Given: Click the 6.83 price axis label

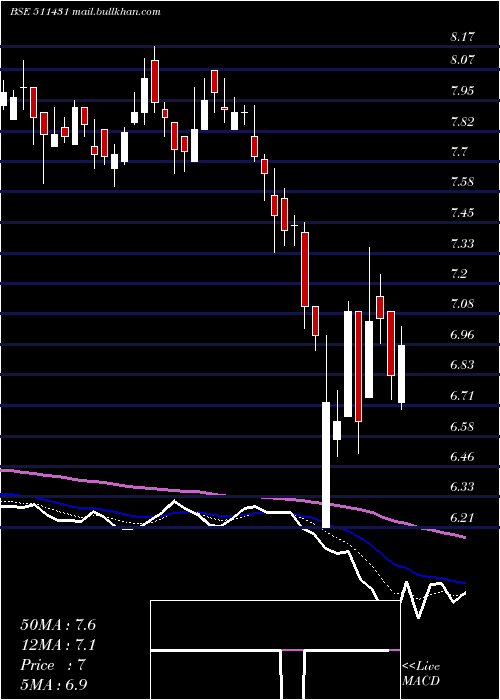Looking at the screenshot, I should coord(462,365).
